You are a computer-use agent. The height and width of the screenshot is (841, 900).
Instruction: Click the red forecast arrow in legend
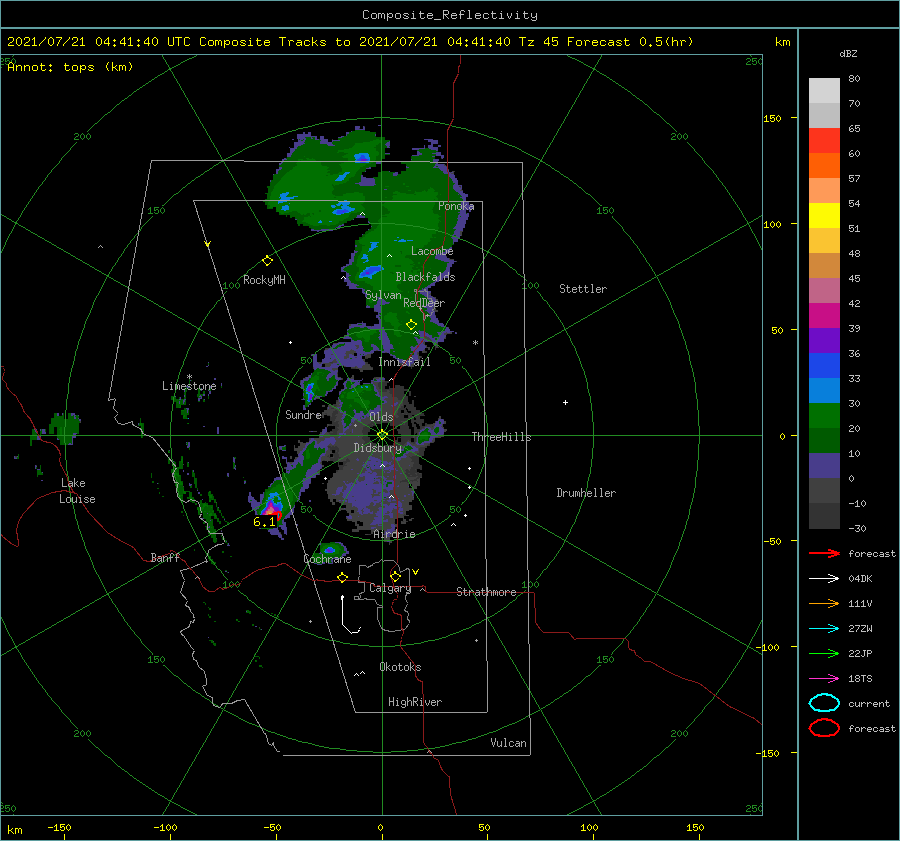824,553
